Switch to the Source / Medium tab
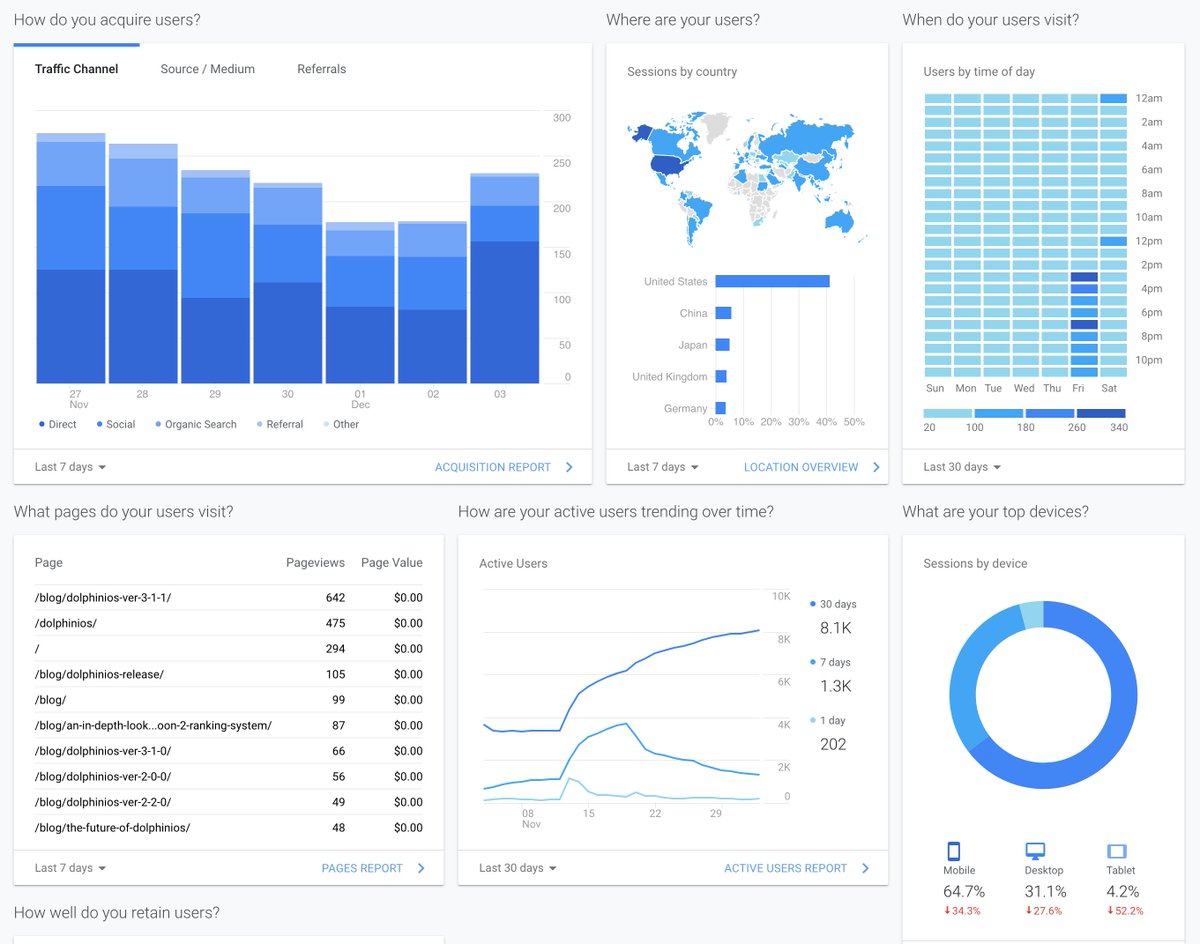Image resolution: width=1200 pixels, height=944 pixels. [207, 69]
